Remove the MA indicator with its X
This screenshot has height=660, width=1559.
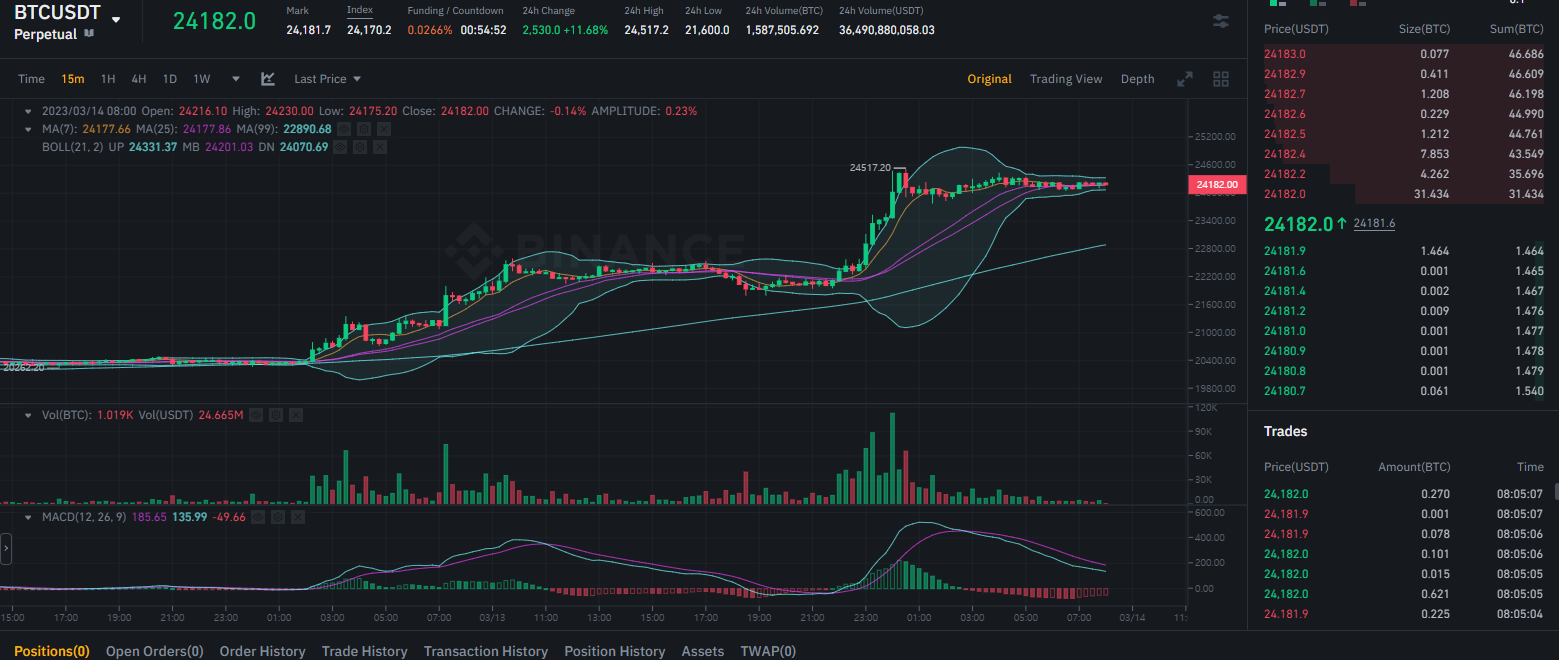(x=383, y=129)
